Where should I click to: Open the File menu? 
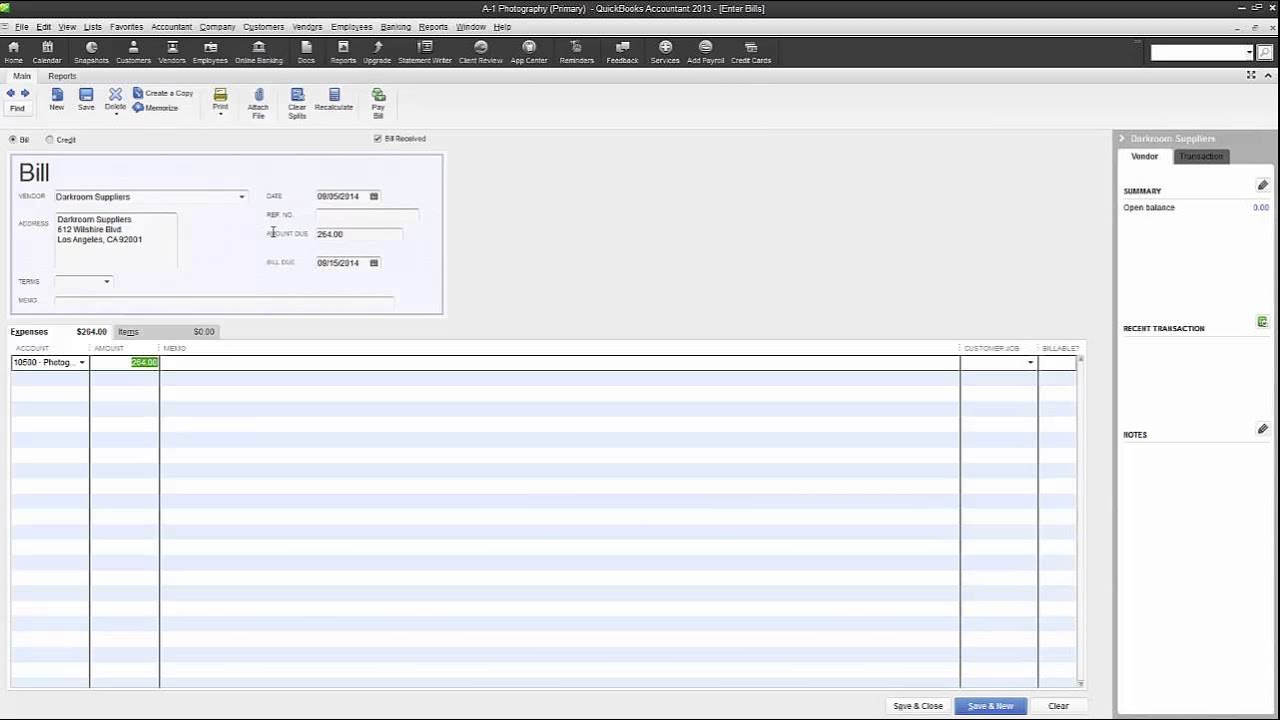tap(21, 27)
